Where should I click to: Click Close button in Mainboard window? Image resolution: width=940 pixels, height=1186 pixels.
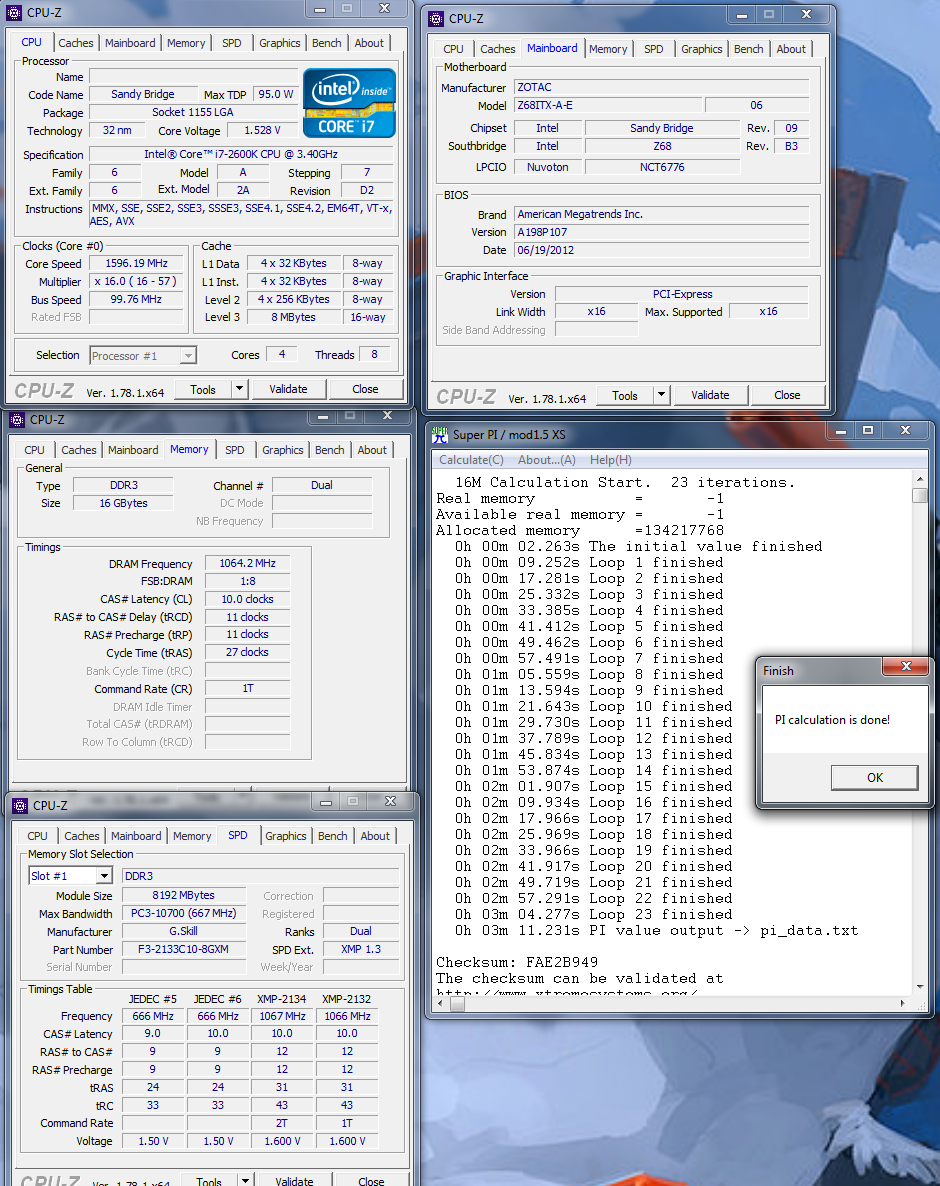[787, 395]
